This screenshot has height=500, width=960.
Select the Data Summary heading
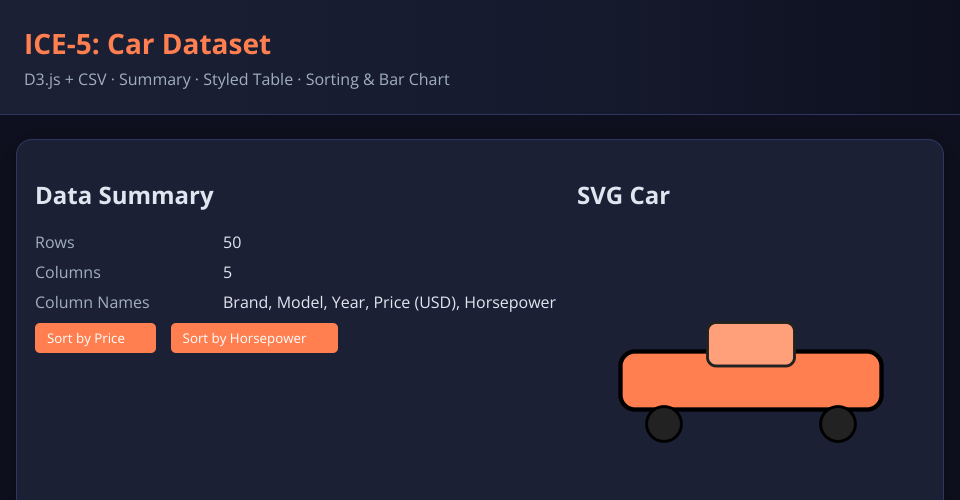pyautogui.click(x=124, y=196)
